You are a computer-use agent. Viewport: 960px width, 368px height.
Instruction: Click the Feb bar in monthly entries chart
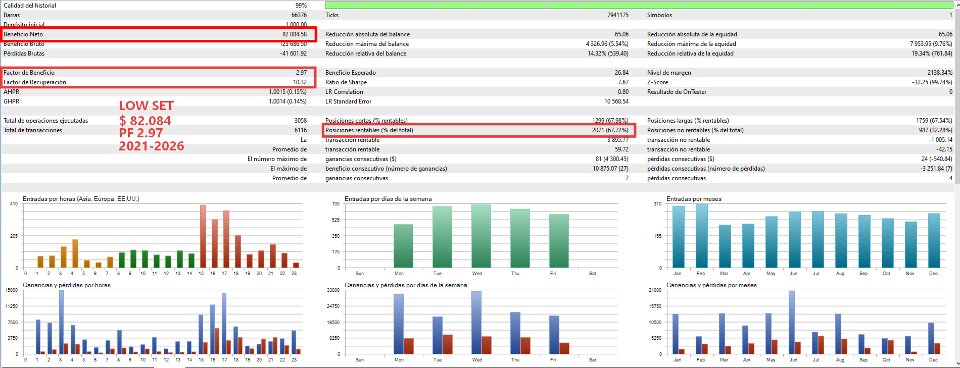pos(702,236)
